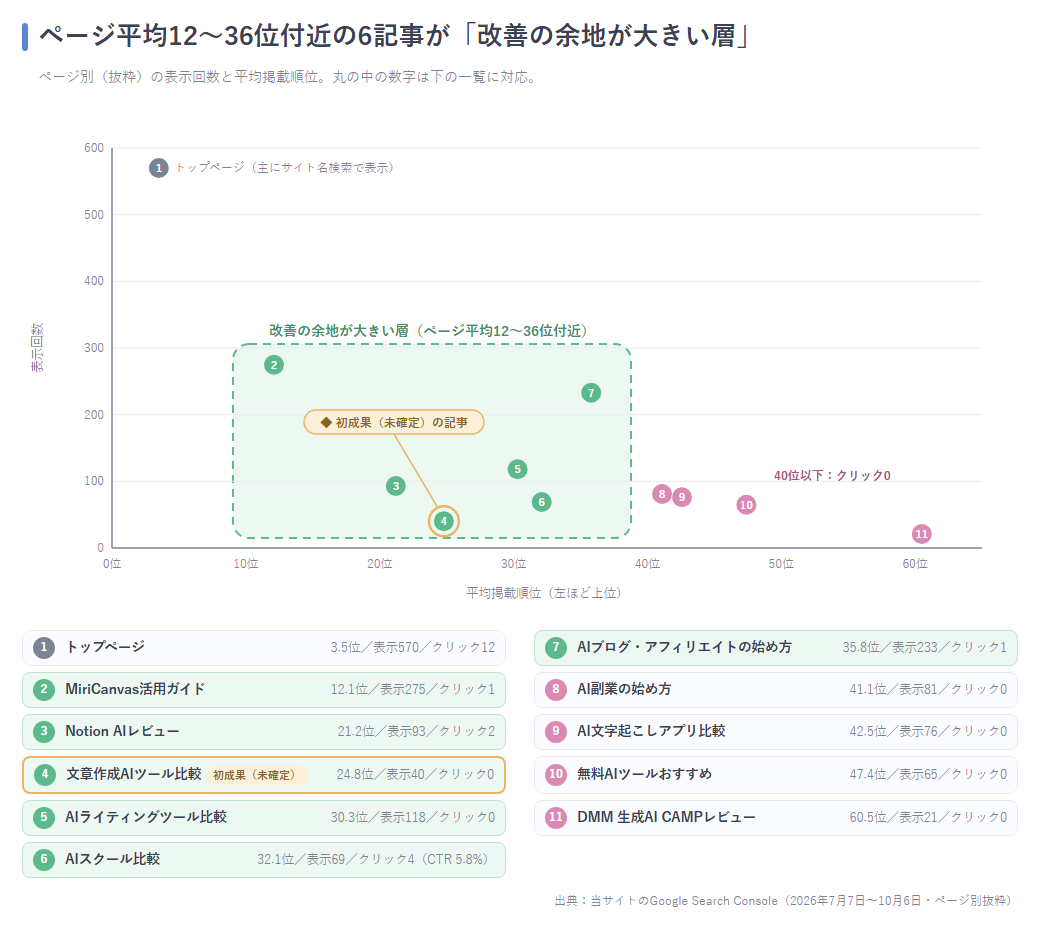Select the AIライティングツール比較 list row
The width and height of the screenshot is (1040, 929).
tap(264, 818)
